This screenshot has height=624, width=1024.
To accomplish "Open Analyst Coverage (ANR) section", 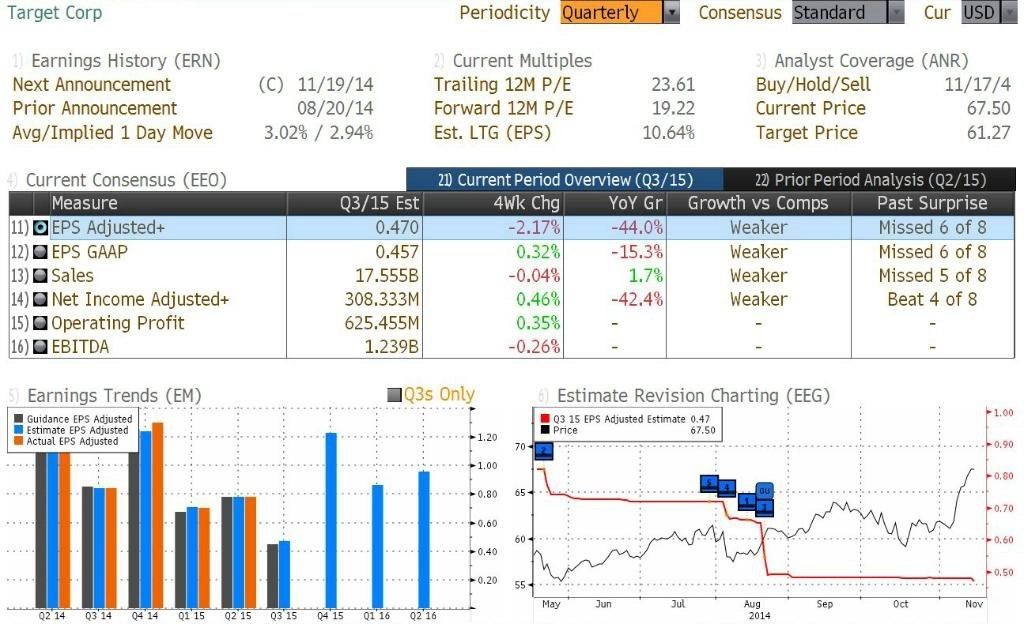I will pyautogui.click(x=871, y=61).
